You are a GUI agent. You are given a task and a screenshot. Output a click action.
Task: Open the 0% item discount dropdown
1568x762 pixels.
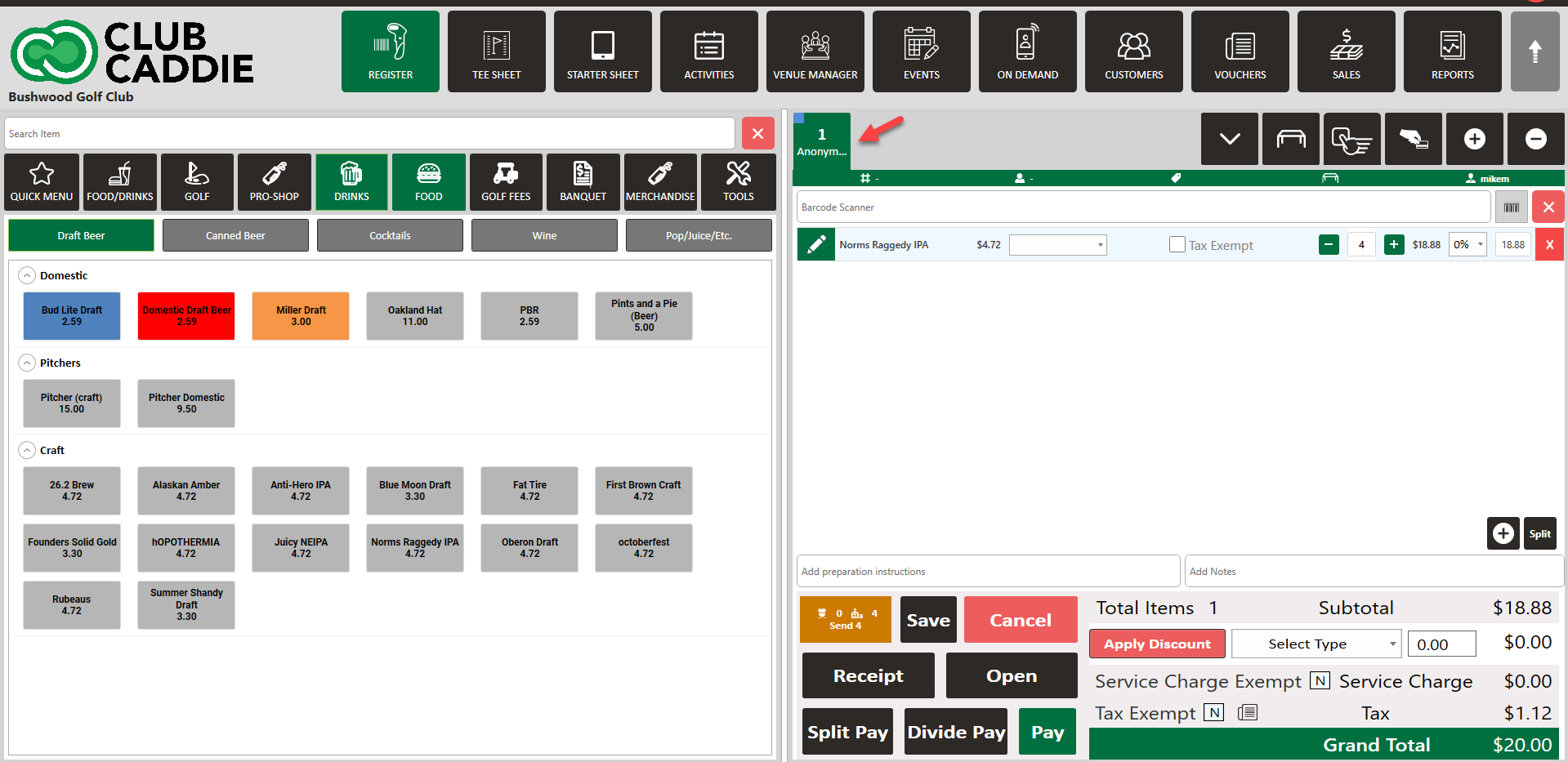1467,244
